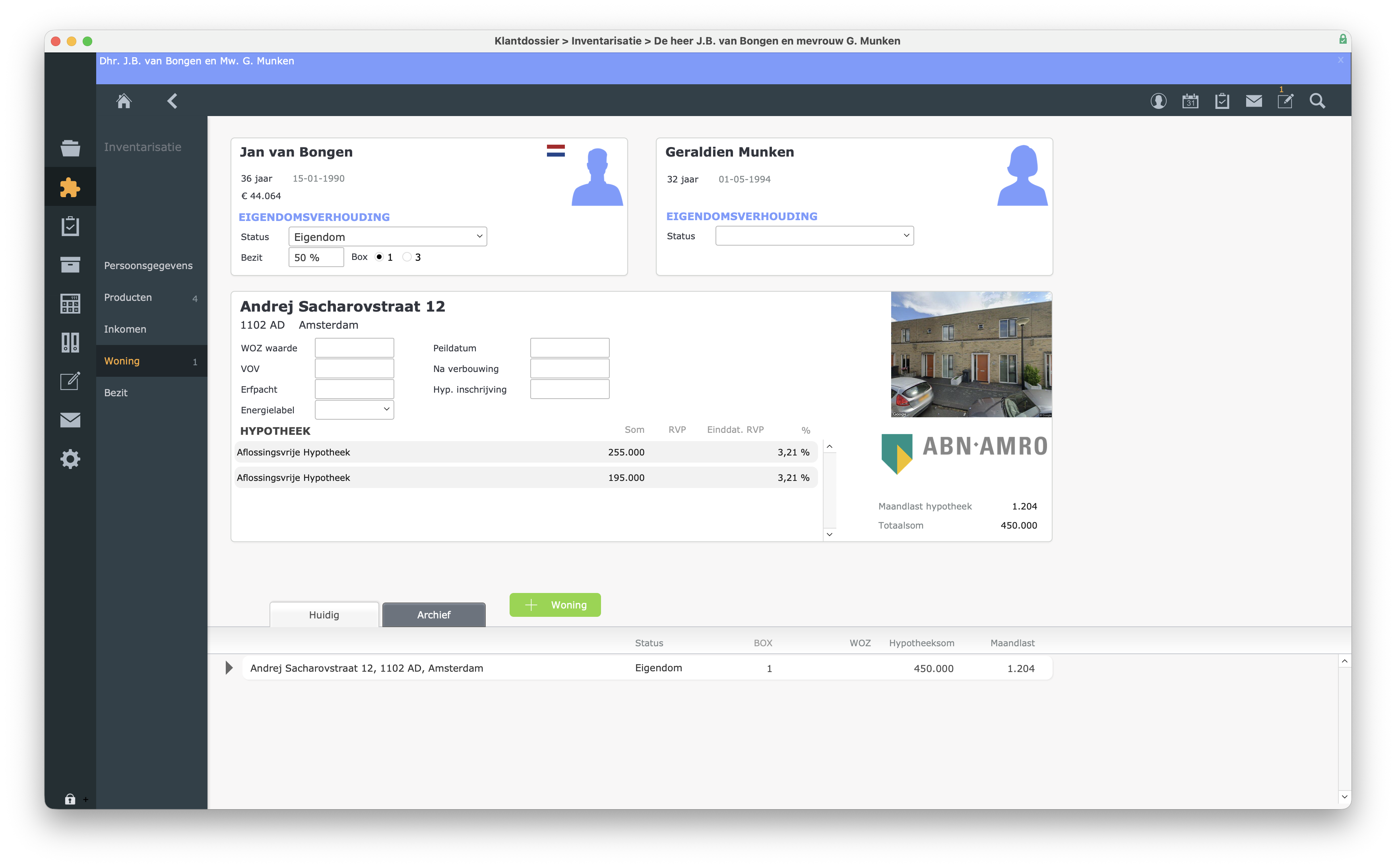The image size is (1396, 868).
Task: Click the green + Woning button
Action: (x=555, y=605)
